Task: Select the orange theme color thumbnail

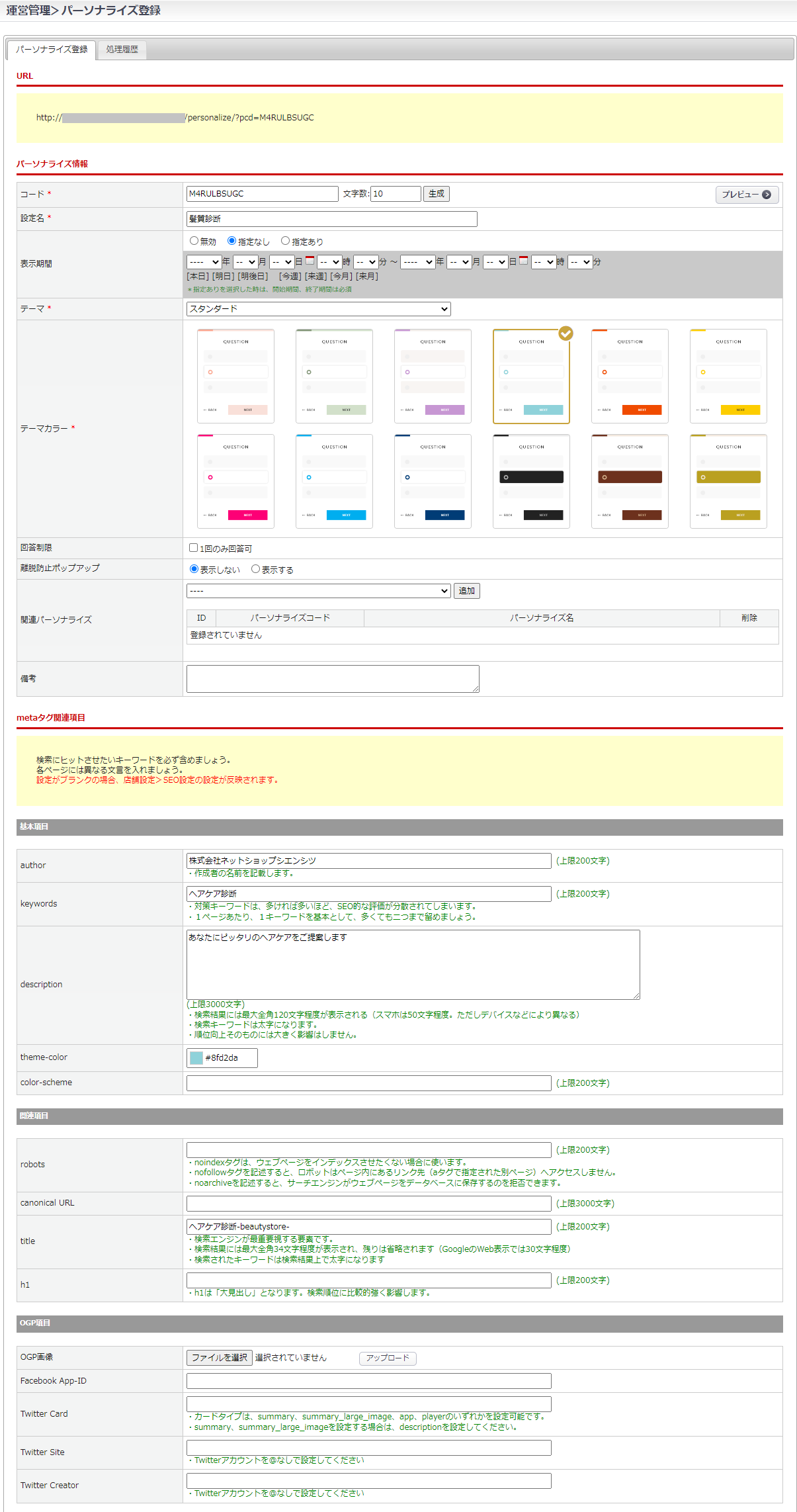Action: point(630,376)
